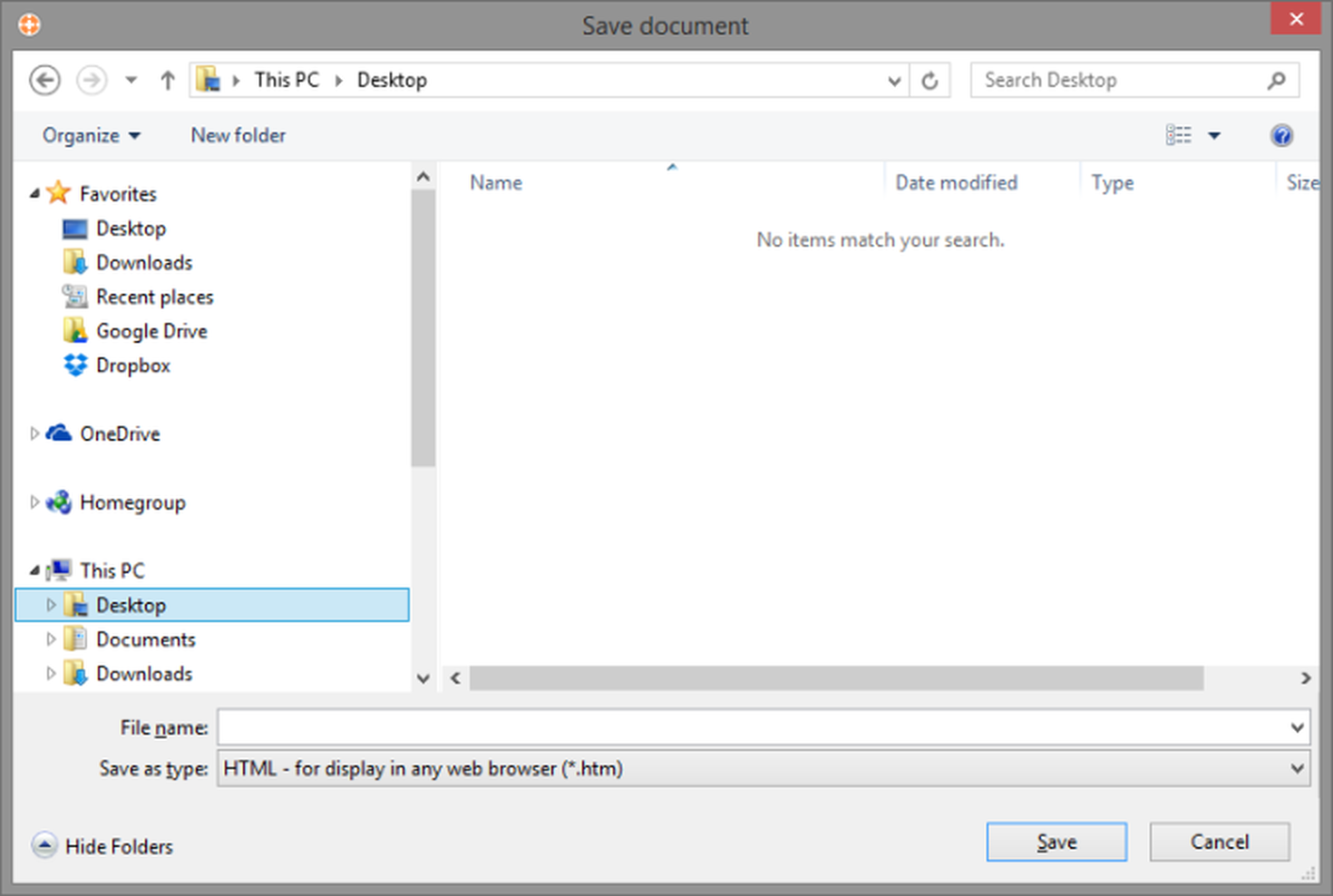
Task: Click the horizontal scrollbar in file list
Action: (835, 678)
